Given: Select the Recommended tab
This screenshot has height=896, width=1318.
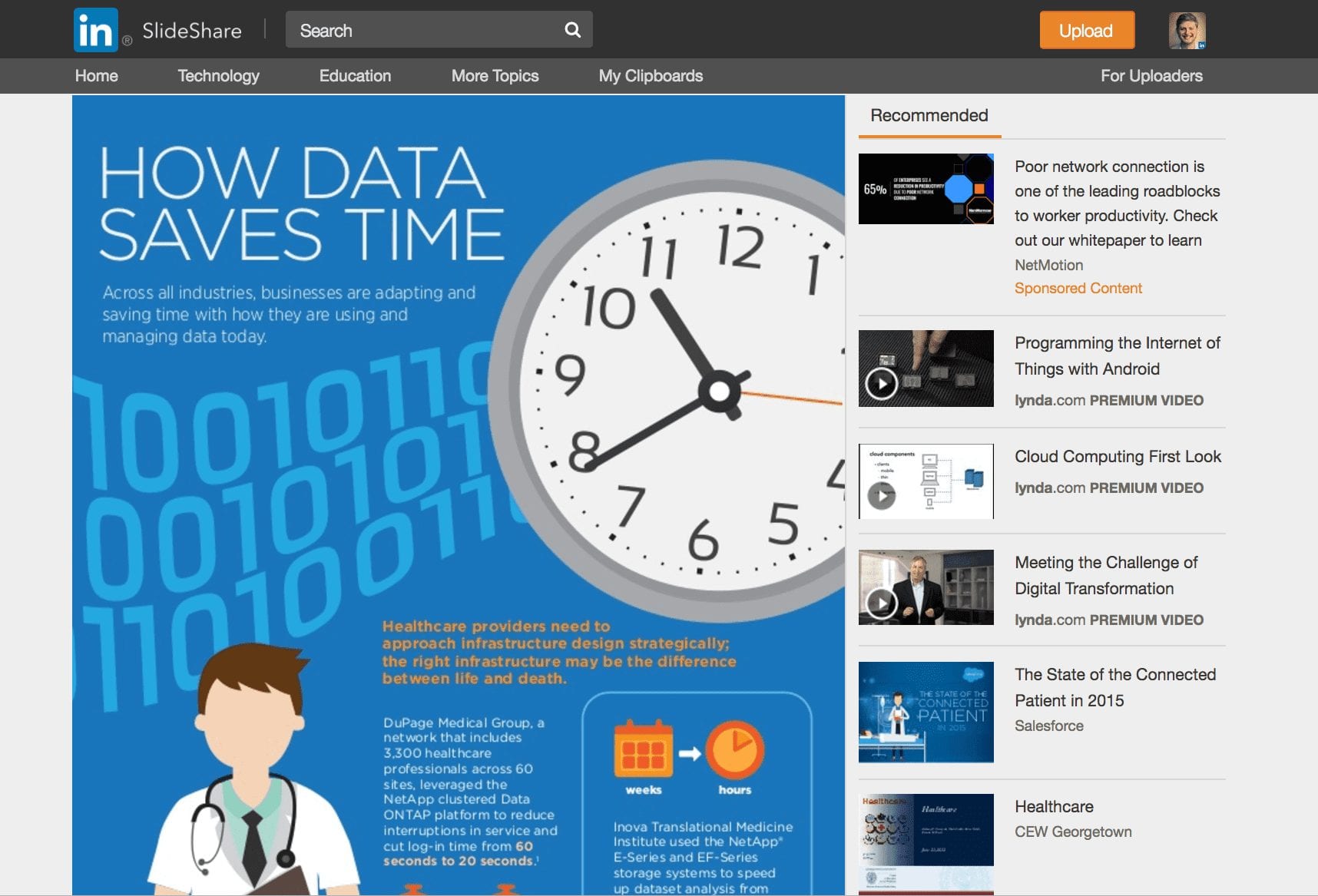Looking at the screenshot, I should tap(929, 116).
